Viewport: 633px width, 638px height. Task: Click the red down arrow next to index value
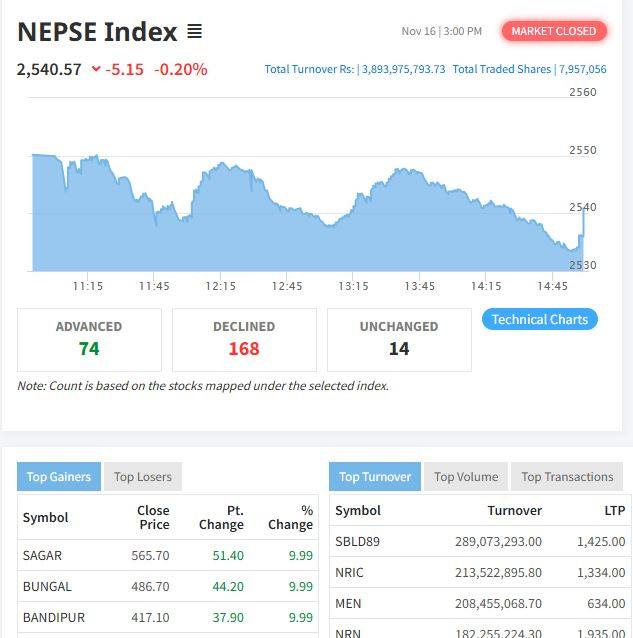click(x=96, y=69)
